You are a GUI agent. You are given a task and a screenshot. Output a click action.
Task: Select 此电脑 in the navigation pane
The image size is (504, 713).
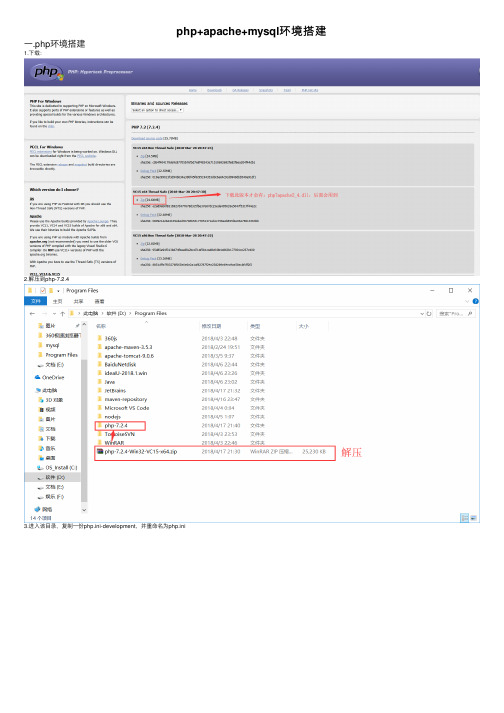tap(50, 390)
